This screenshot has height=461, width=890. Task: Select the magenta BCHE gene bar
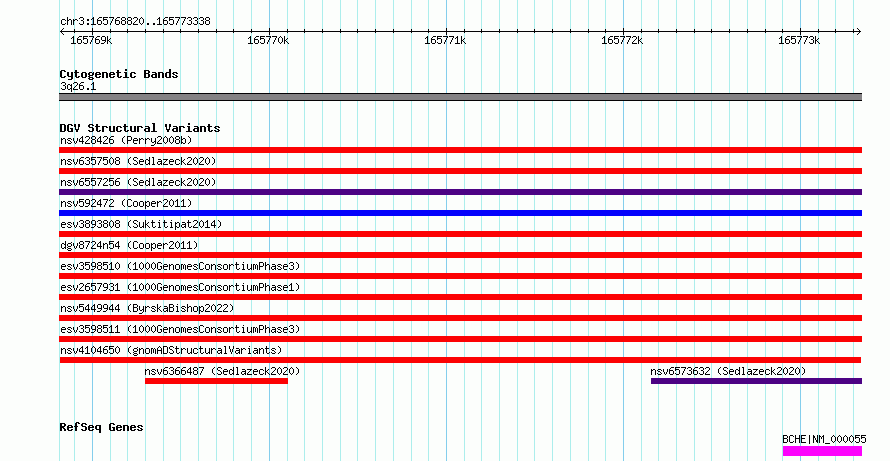click(822, 451)
